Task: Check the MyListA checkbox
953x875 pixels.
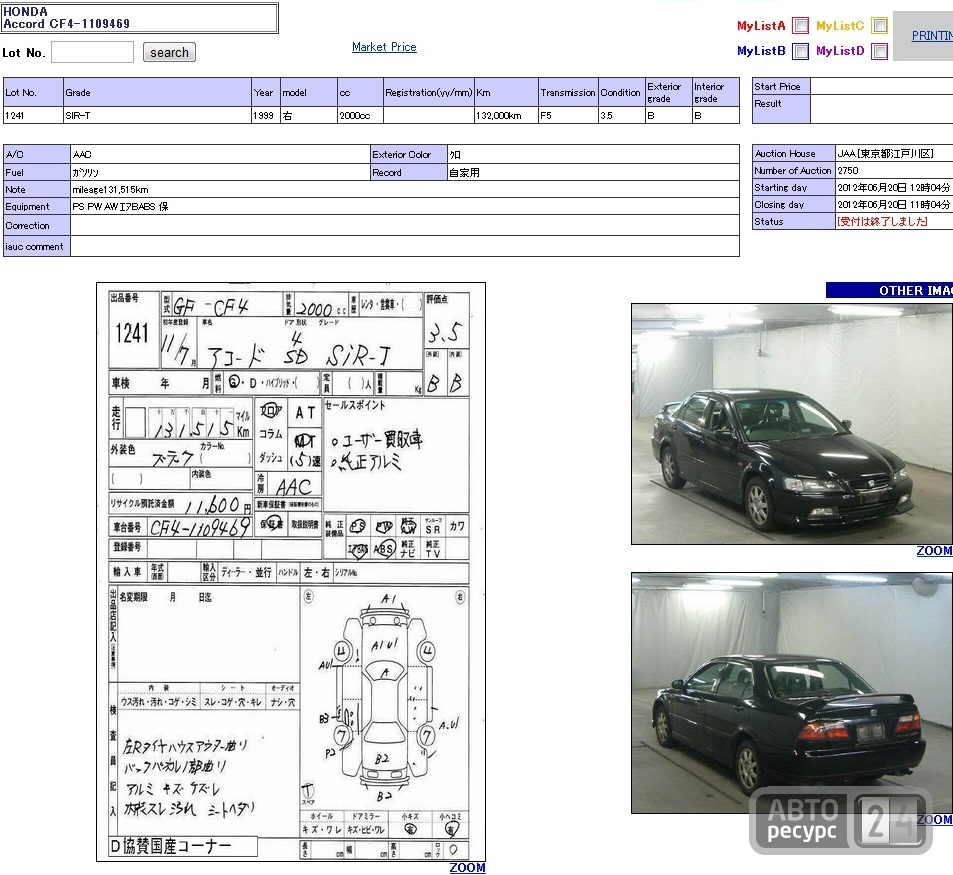Action: [x=801, y=26]
